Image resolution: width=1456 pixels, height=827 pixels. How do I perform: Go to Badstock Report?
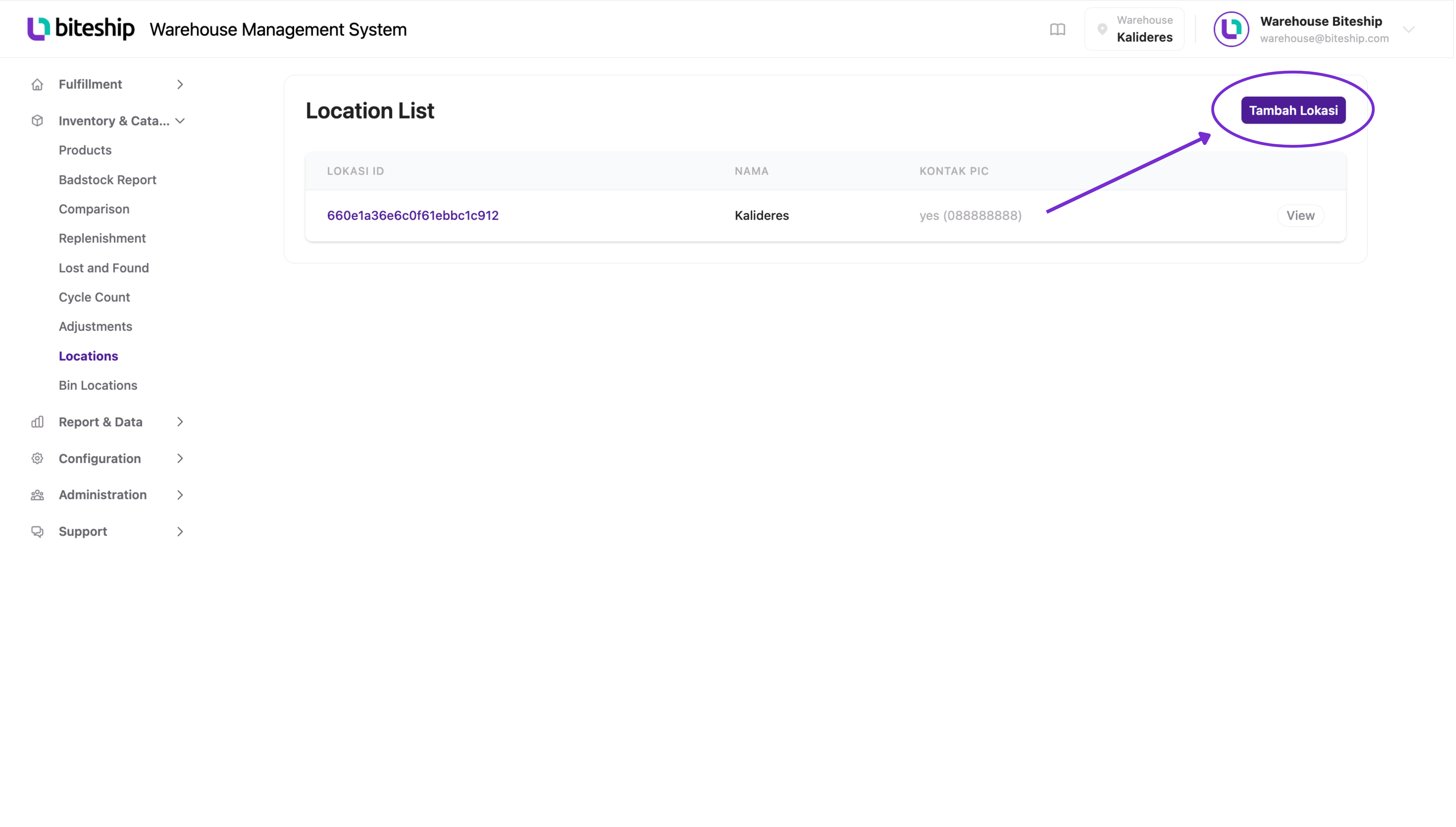(107, 180)
